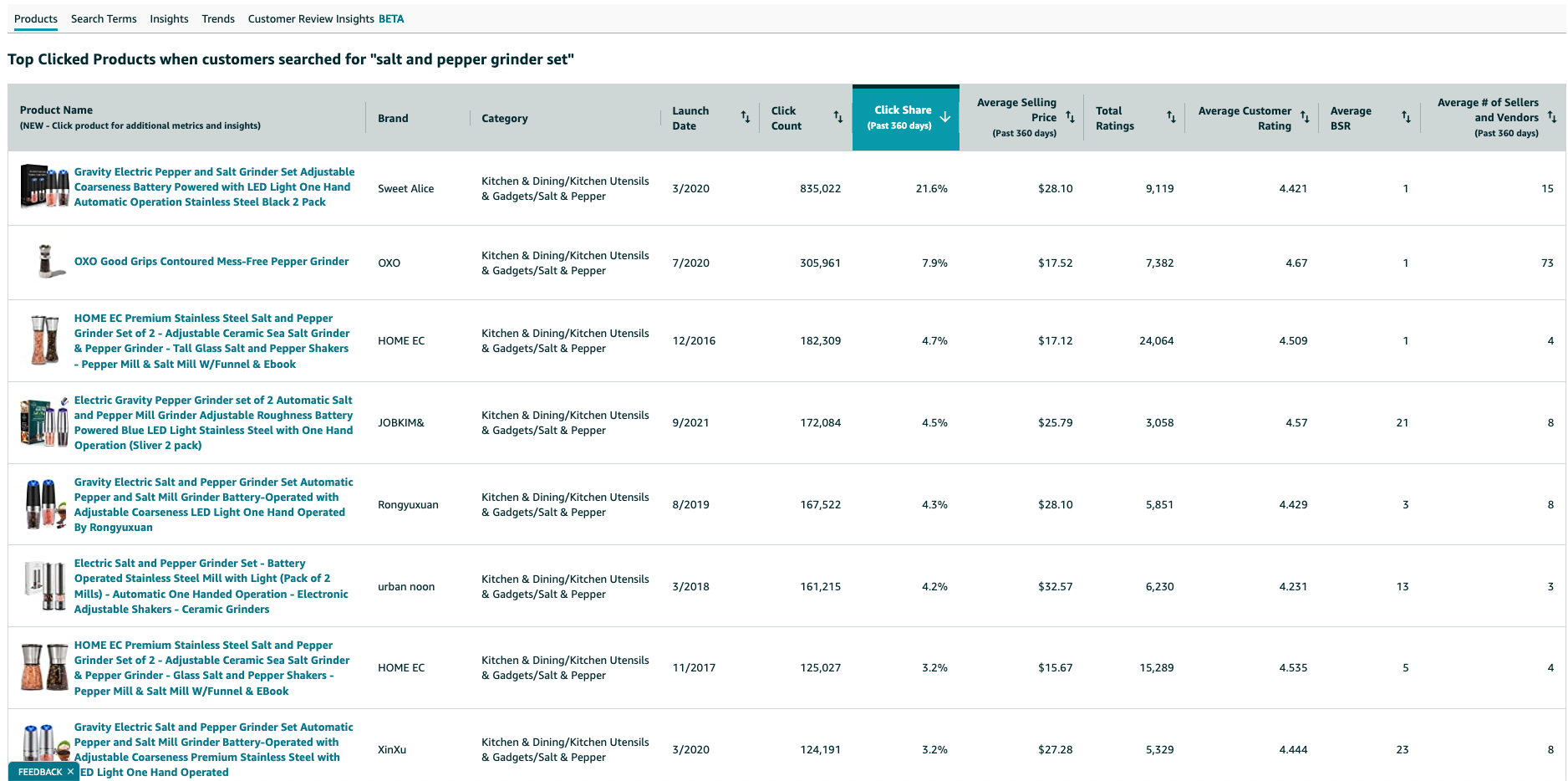This screenshot has height=781, width=1568.
Task: Click XinXu grinder set thumbnail
Action: (x=44, y=743)
